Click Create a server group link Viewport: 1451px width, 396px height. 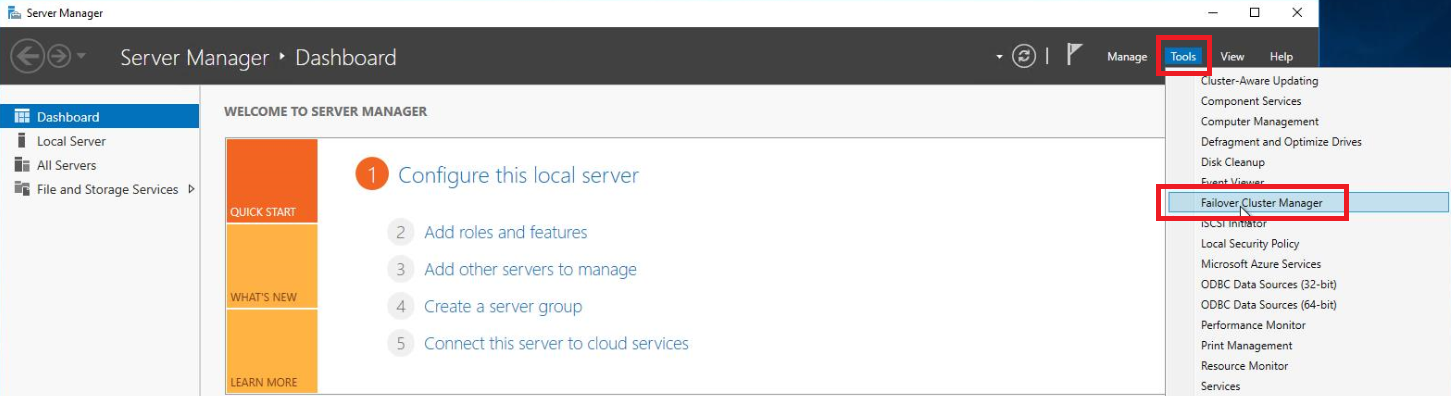coord(503,306)
